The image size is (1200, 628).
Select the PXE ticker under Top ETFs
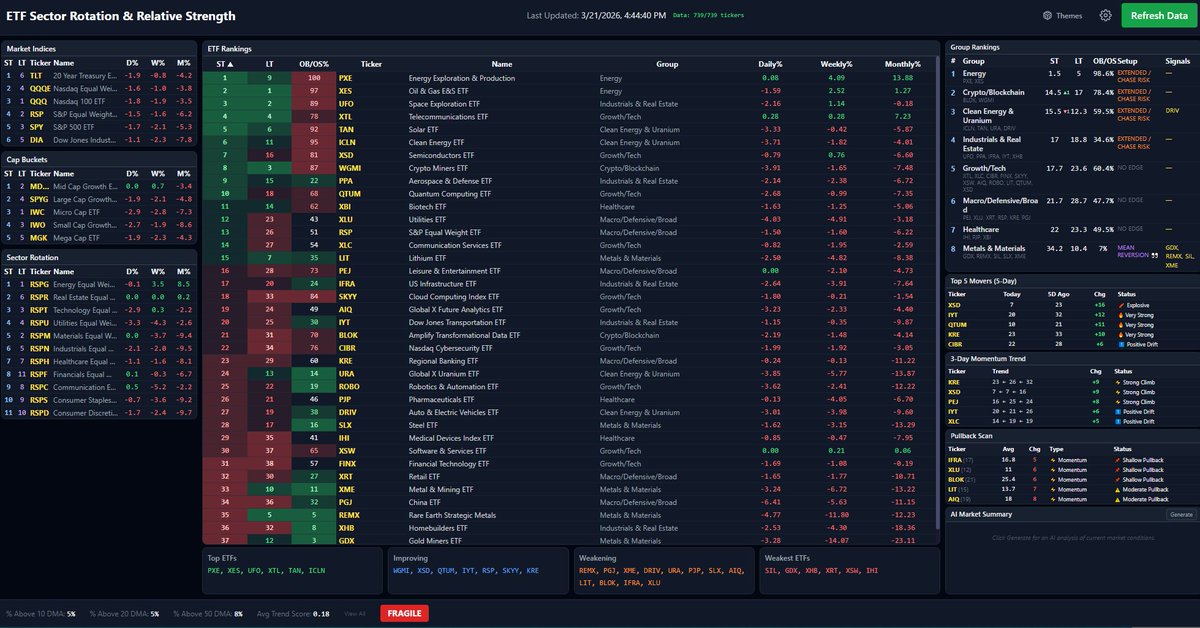[x=211, y=568]
